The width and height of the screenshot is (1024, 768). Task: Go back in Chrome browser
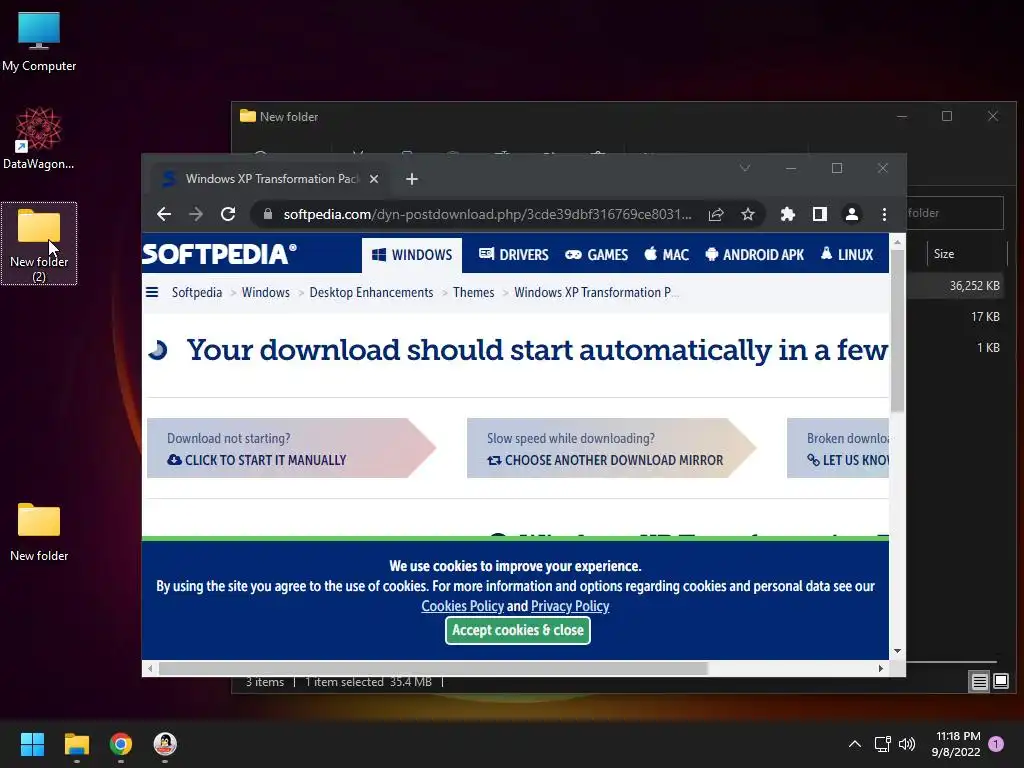[164, 214]
